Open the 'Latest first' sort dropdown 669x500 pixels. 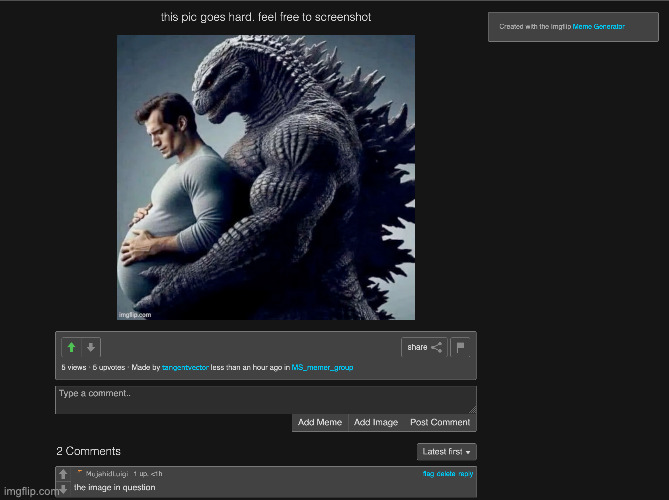pyautogui.click(x=446, y=452)
